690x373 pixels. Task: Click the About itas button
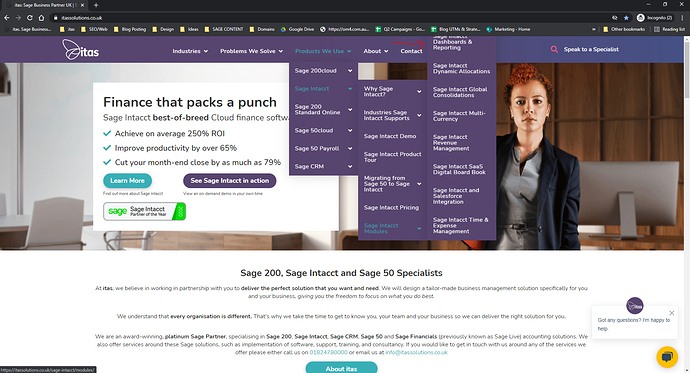(341, 368)
